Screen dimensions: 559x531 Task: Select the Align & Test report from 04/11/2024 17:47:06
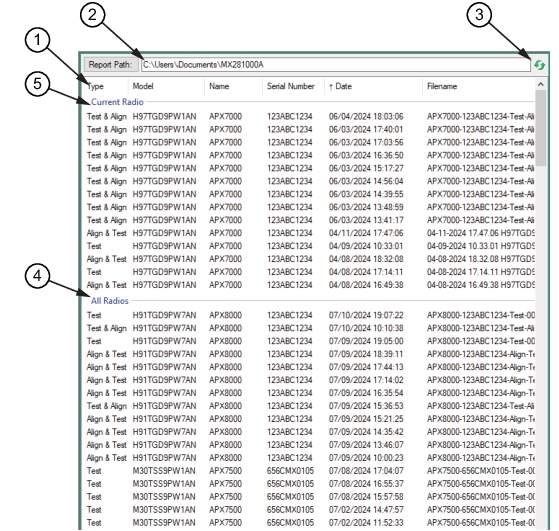[310, 233]
